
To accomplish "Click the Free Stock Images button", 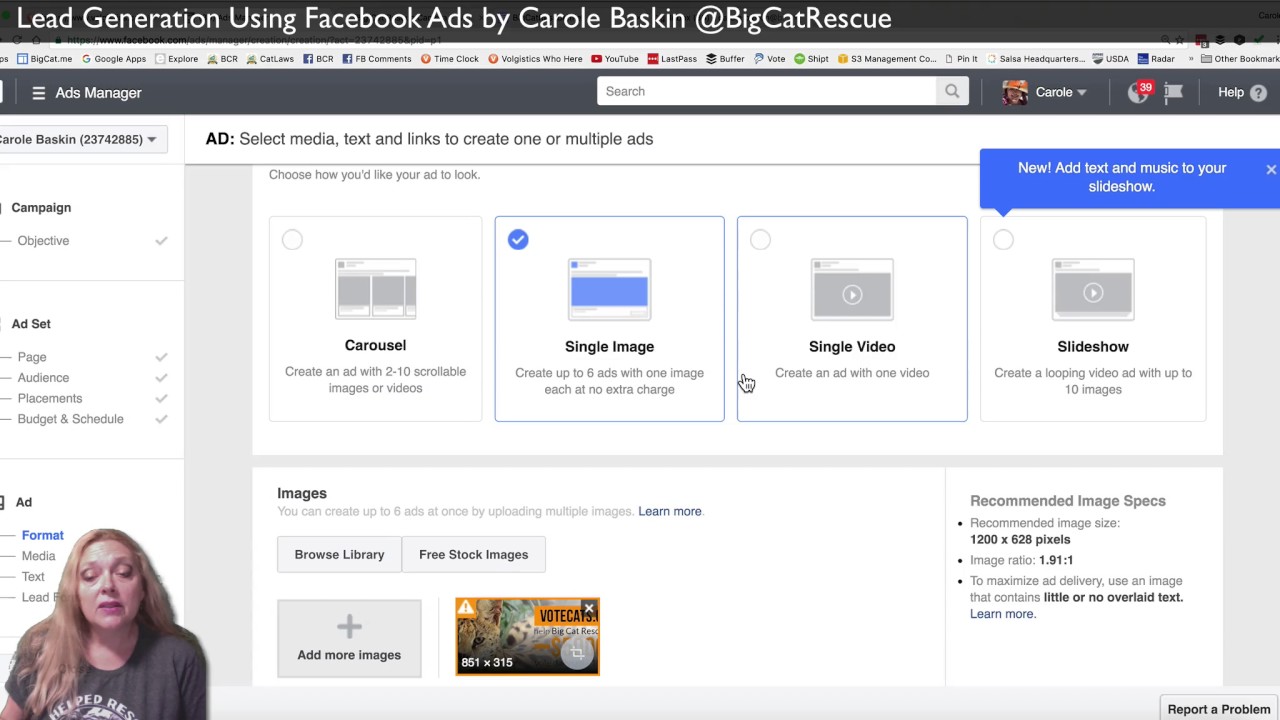I will tap(473, 554).
